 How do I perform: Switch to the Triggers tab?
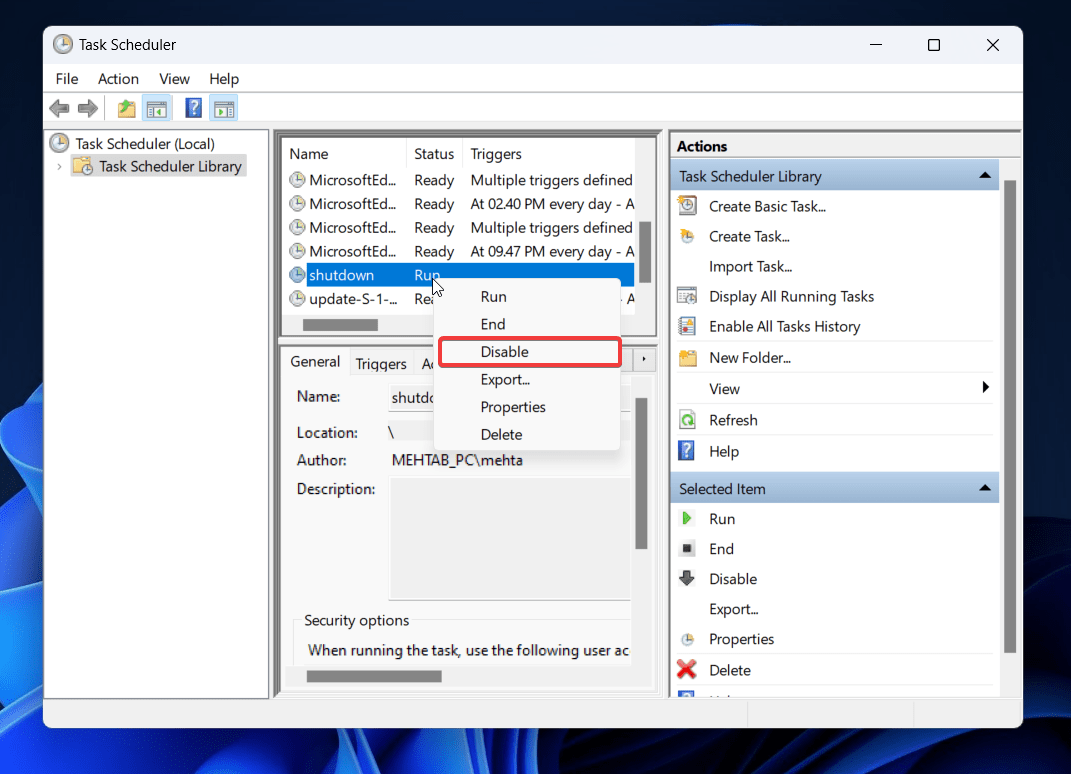pos(381,363)
